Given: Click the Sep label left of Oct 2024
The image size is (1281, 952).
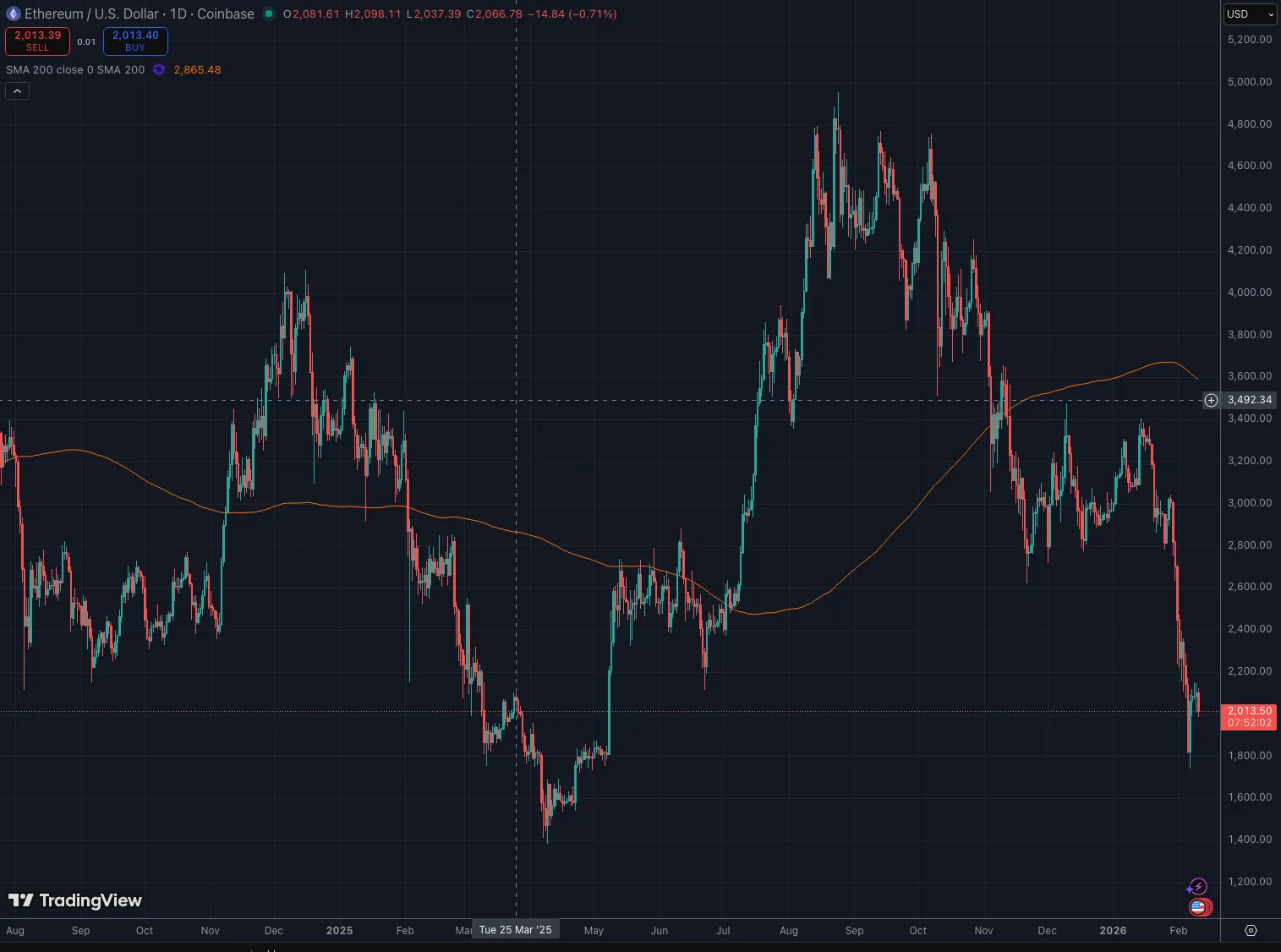Looking at the screenshot, I should [80, 930].
